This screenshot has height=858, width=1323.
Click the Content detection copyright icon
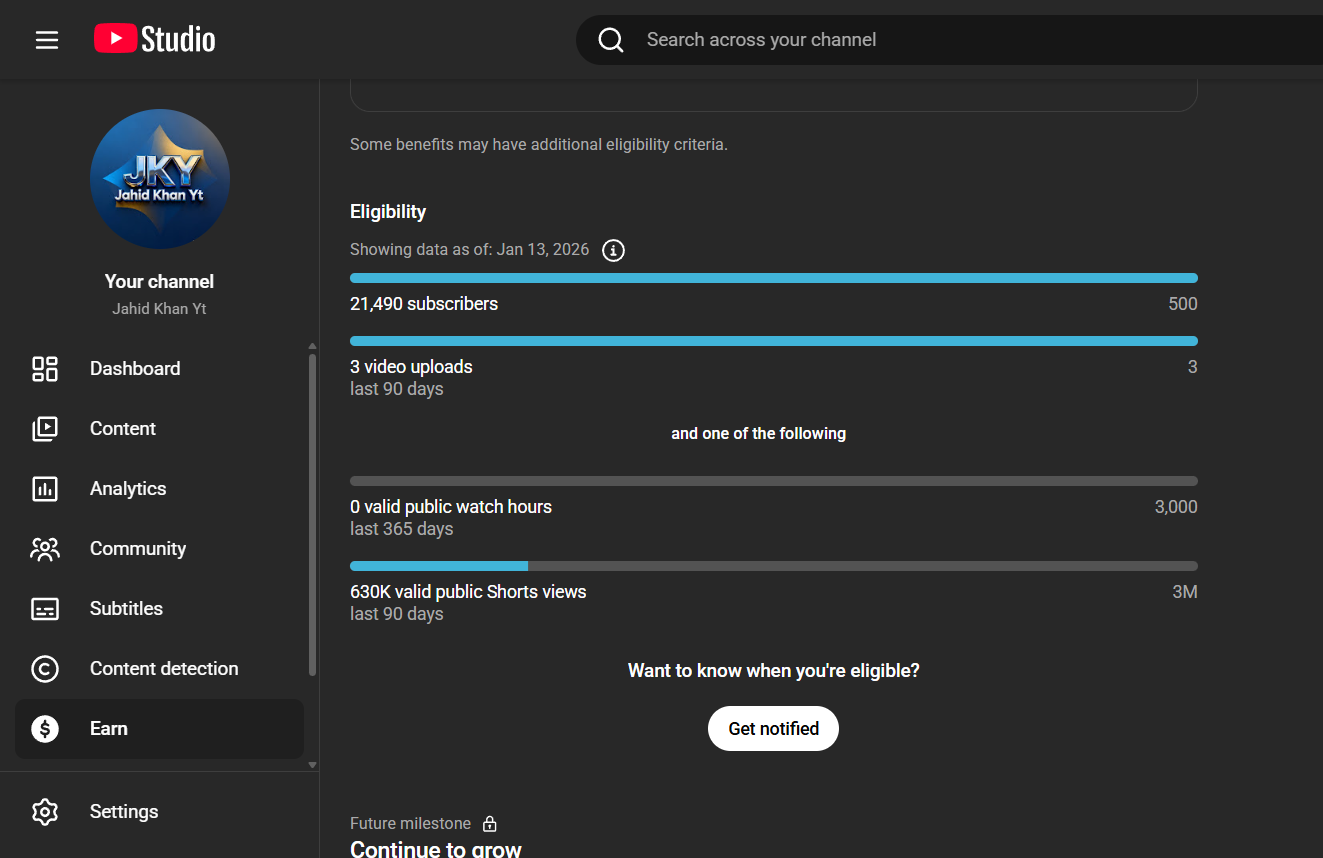coord(45,669)
